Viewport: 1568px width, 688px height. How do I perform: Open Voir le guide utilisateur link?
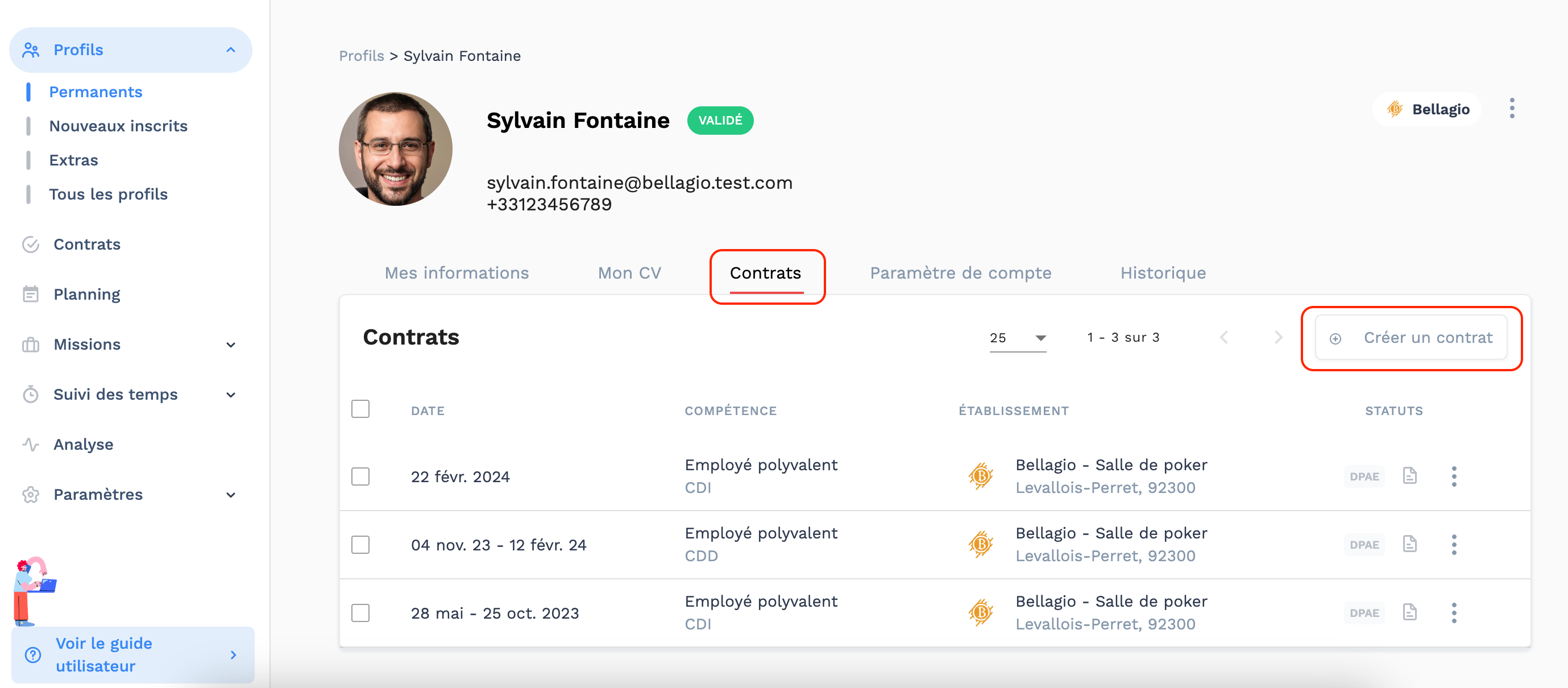tap(132, 654)
